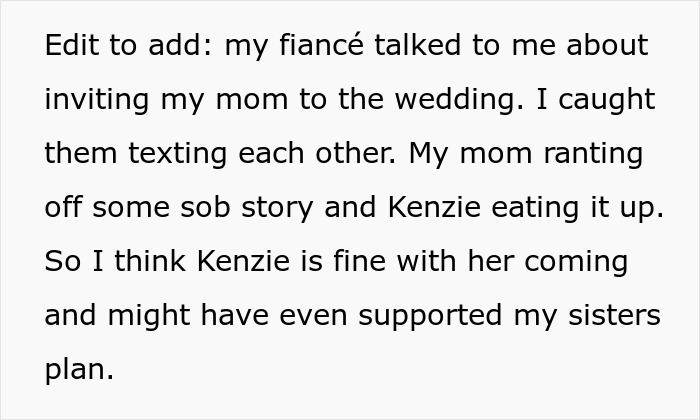This screenshot has width=700, height=420.
Task: Click the word "caught"
Action: [x=605, y=100]
